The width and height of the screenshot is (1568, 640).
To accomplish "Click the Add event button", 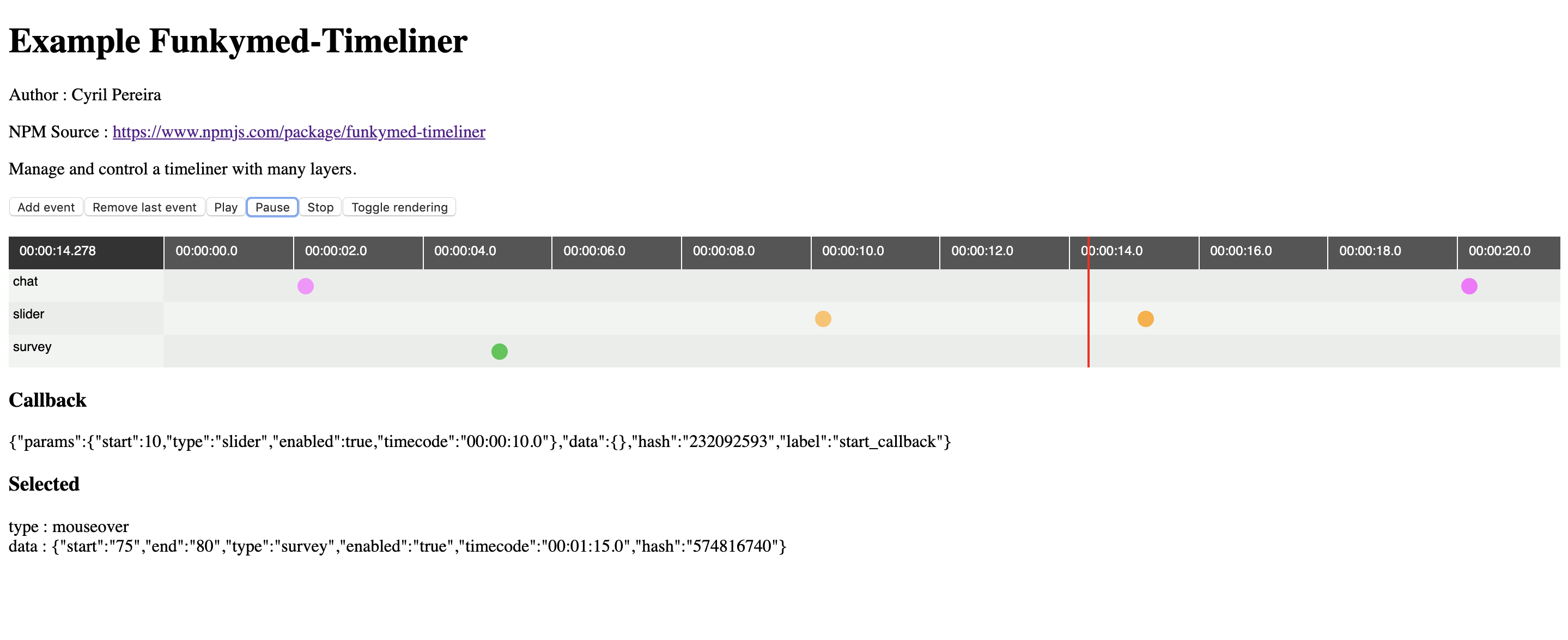I will click(46, 207).
